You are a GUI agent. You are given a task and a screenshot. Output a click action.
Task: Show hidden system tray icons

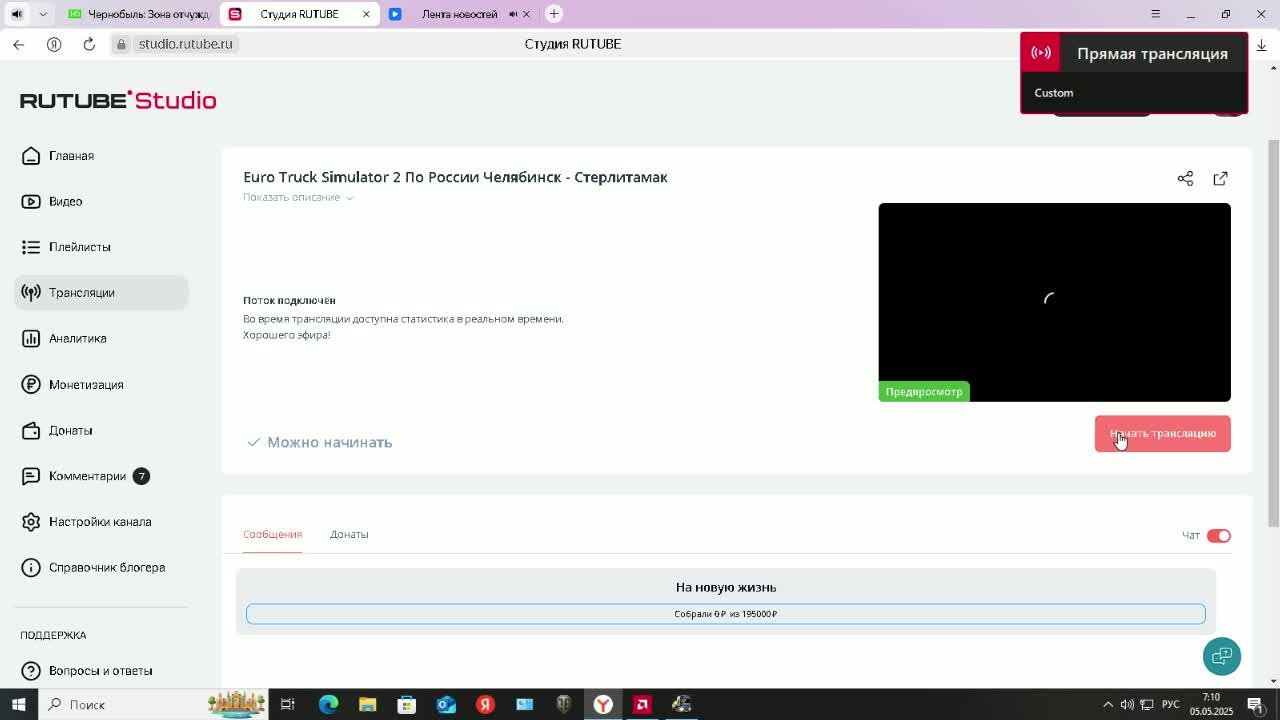[x=1107, y=705]
